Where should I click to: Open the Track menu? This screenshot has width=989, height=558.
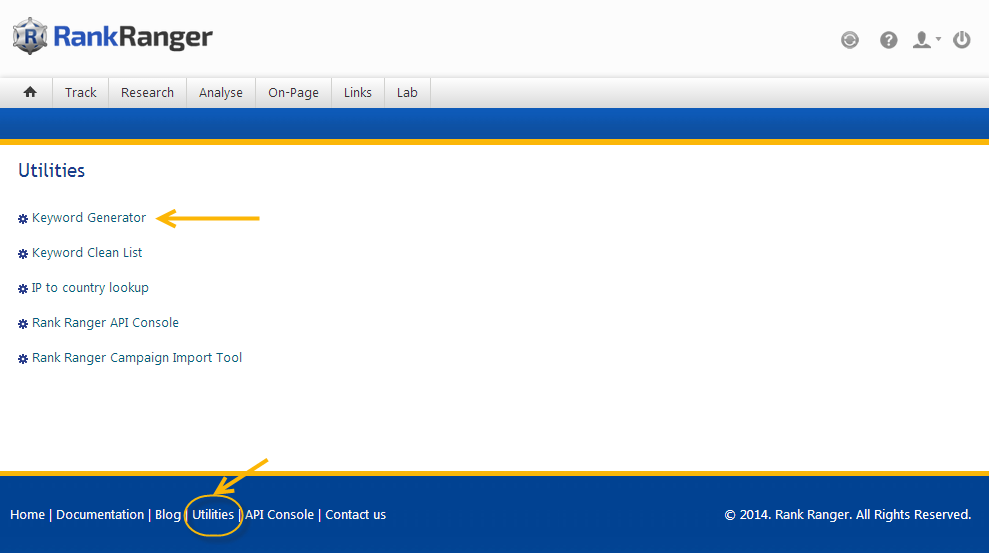pyautogui.click(x=81, y=92)
